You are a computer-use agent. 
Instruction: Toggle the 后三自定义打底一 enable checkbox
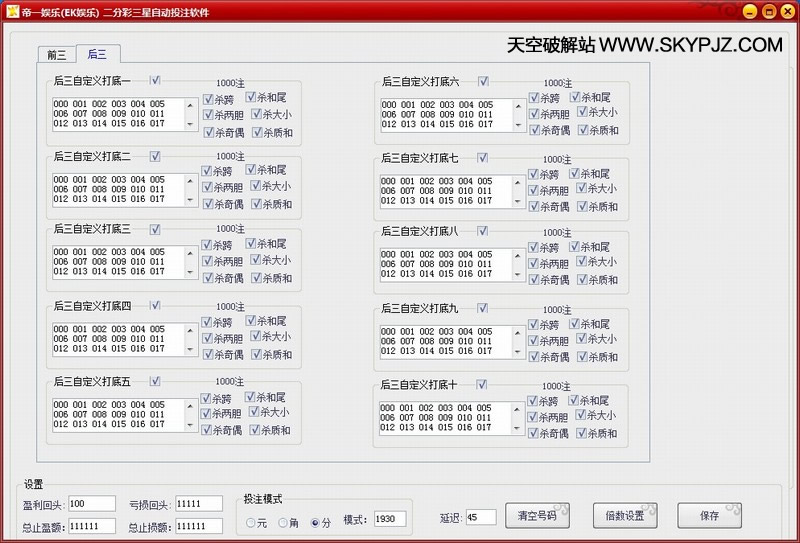coord(156,80)
